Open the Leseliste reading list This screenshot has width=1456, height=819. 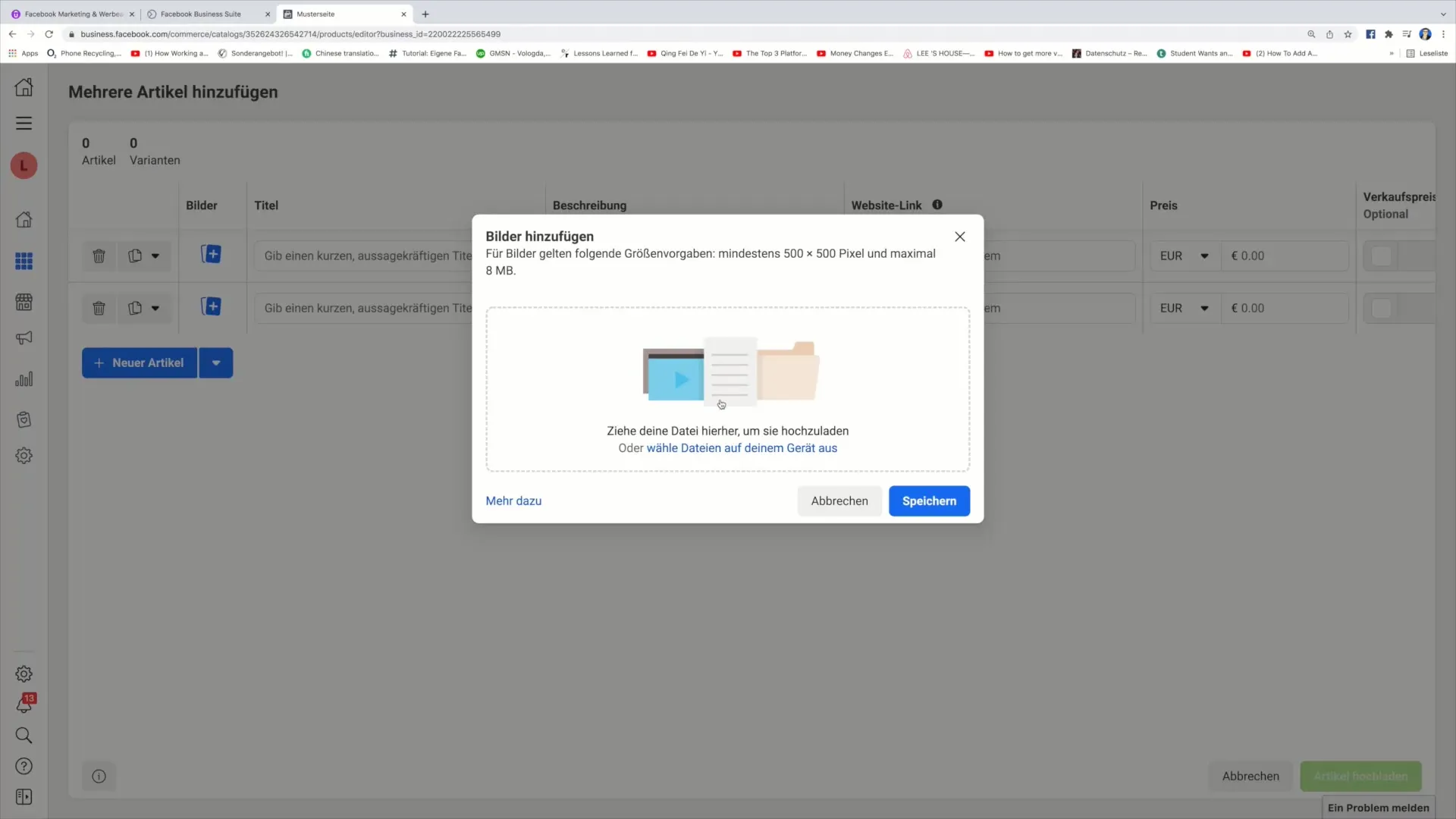pos(1426,53)
